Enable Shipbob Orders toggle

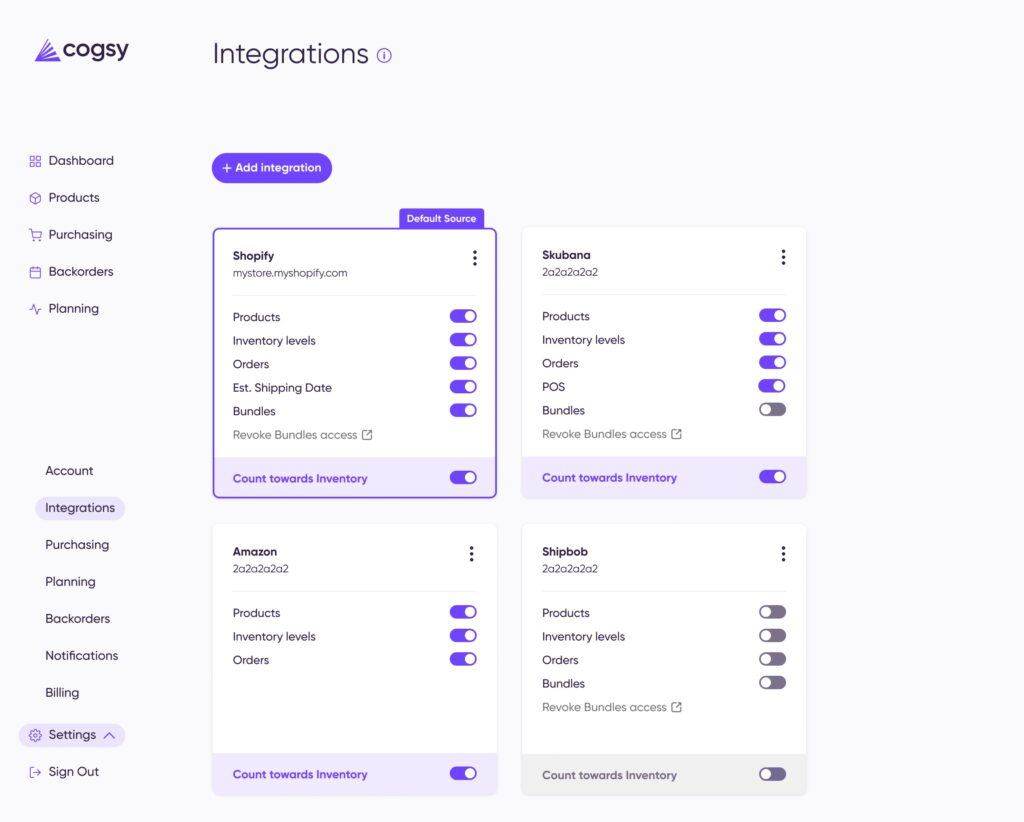pos(772,659)
